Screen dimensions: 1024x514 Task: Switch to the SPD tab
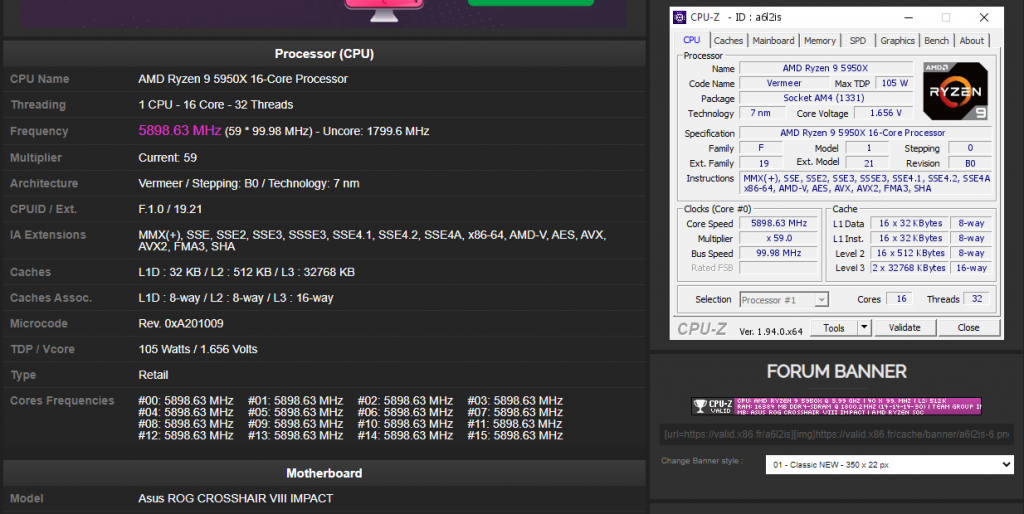(857, 40)
